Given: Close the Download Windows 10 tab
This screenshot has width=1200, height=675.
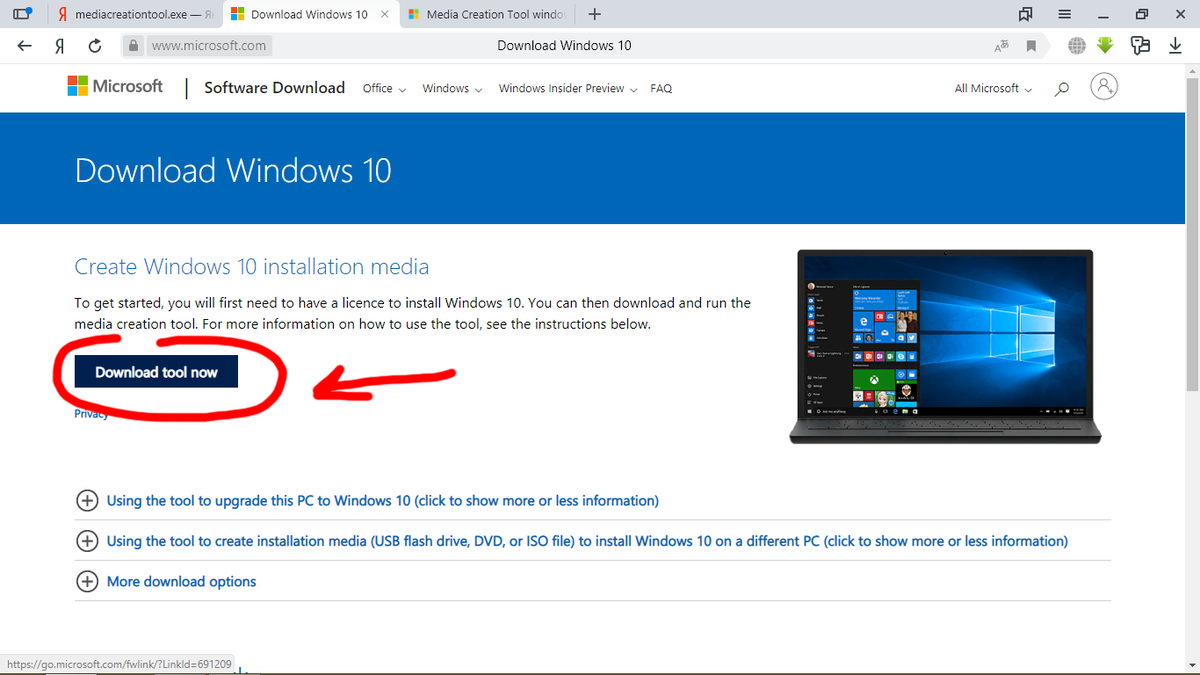Looking at the screenshot, I should click(x=385, y=15).
